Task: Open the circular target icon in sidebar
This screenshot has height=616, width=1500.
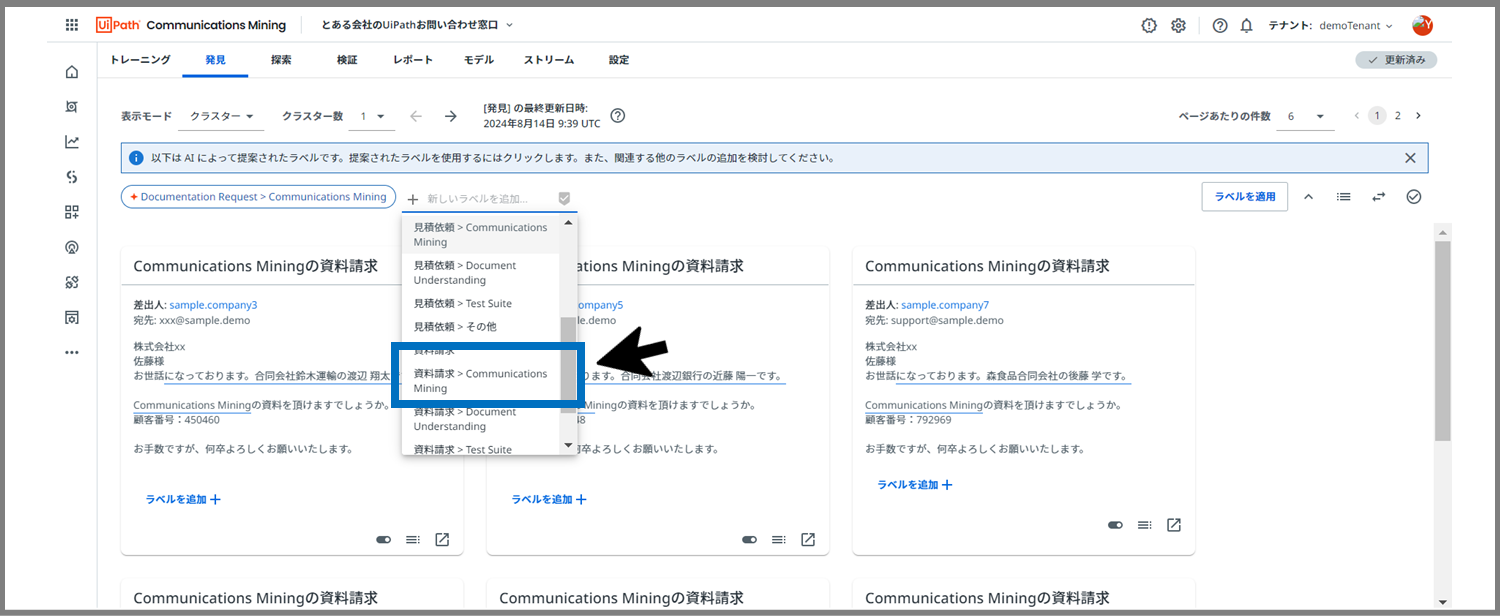Action: (x=72, y=247)
